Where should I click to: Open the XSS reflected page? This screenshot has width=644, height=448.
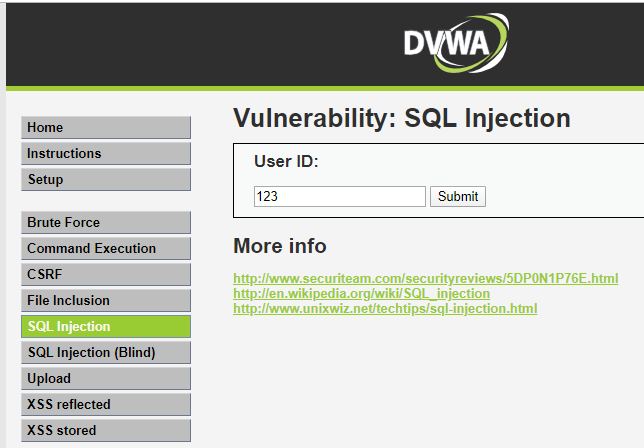(105, 405)
